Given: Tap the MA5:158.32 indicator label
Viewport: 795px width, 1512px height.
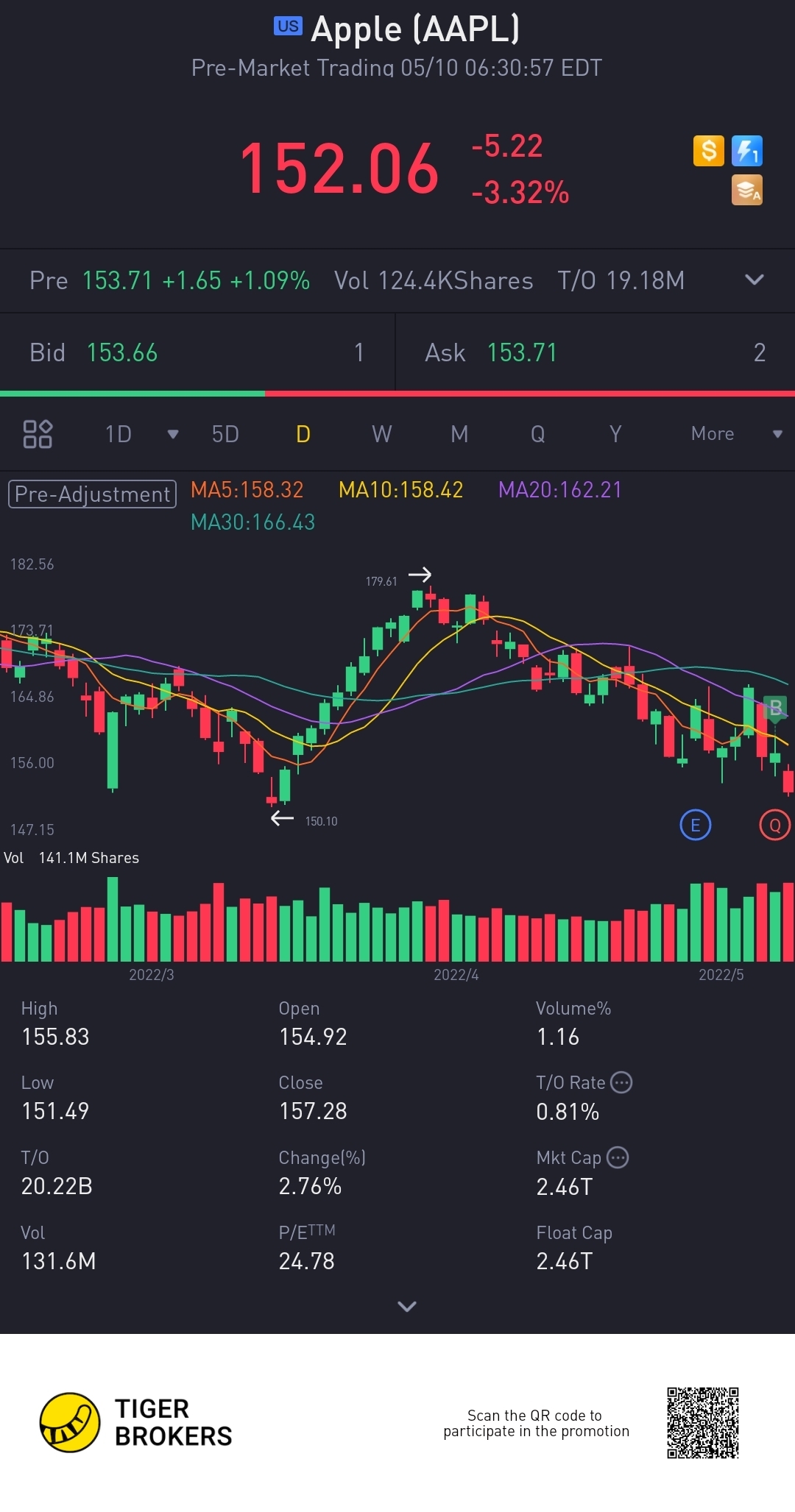Looking at the screenshot, I should 247,490.
